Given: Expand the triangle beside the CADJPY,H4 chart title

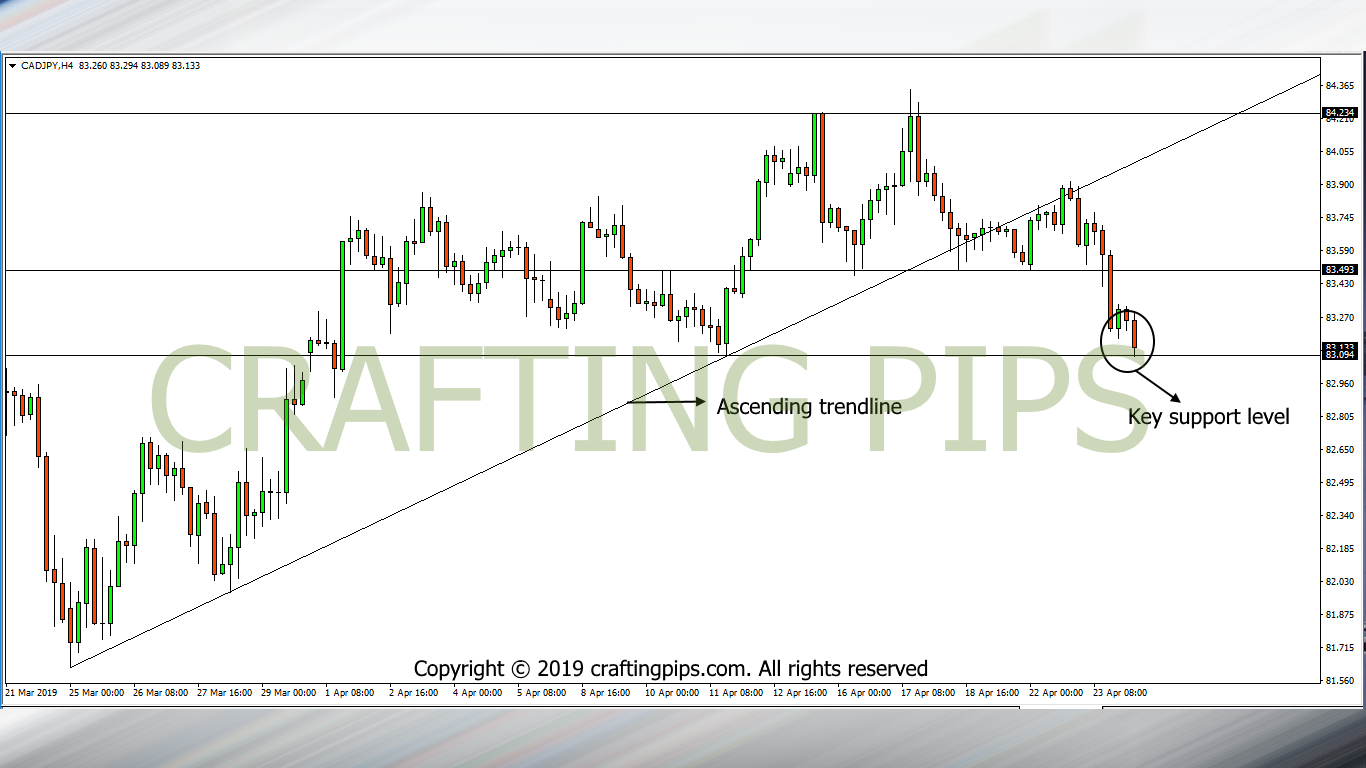Looking at the screenshot, I should pyautogui.click(x=12, y=66).
